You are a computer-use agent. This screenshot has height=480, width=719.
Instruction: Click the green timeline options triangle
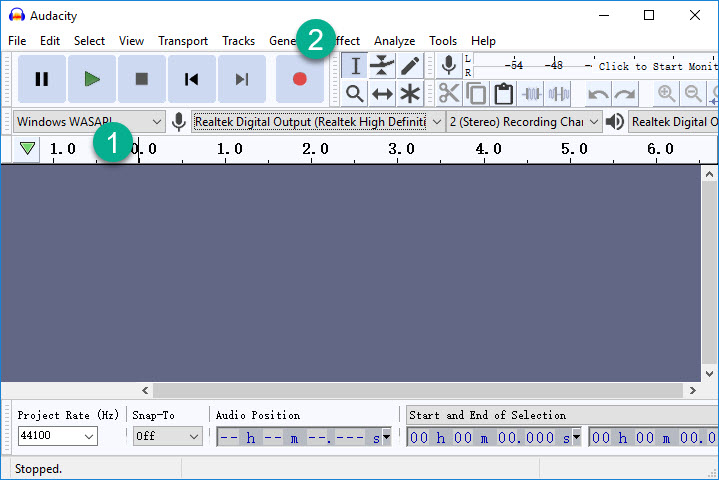(27, 149)
